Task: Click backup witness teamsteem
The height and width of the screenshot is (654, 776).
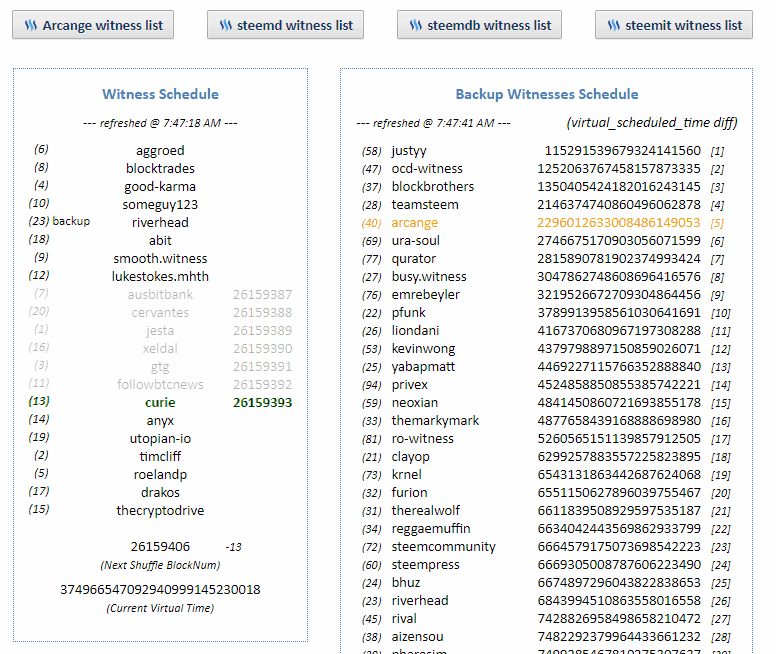Action: pos(425,204)
